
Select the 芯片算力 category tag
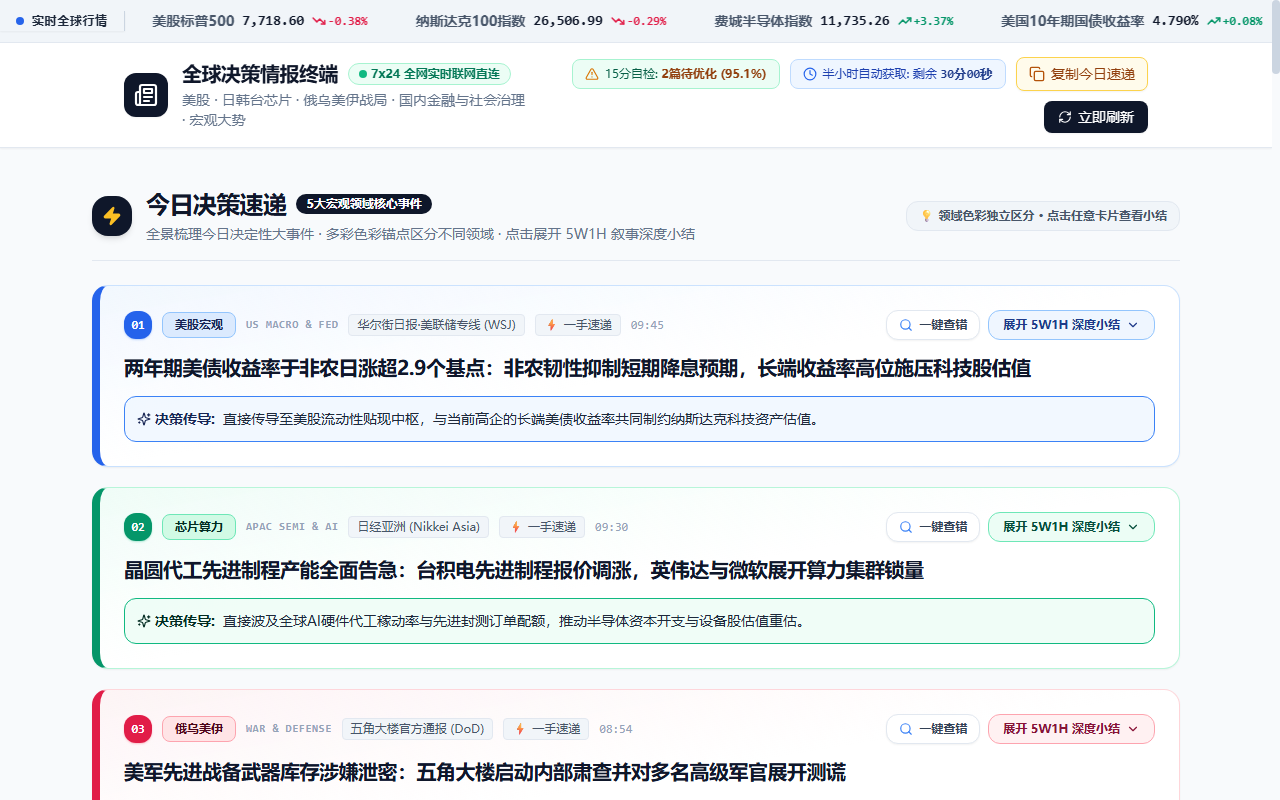pos(199,527)
